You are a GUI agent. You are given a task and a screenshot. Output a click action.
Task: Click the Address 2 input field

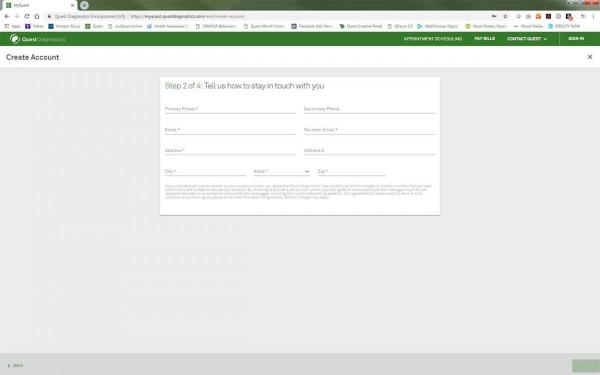pos(370,151)
